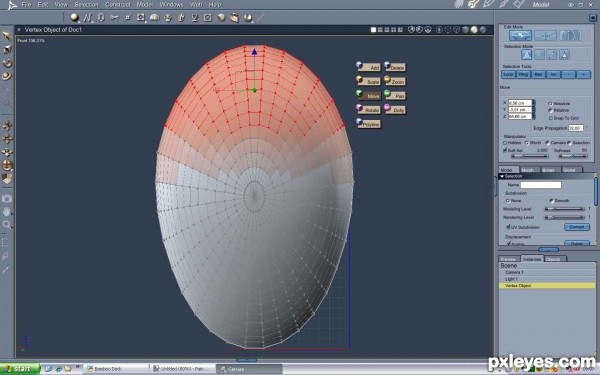Open the Selection menu
This screenshot has height=375, width=600.
(x=86, y=5)
